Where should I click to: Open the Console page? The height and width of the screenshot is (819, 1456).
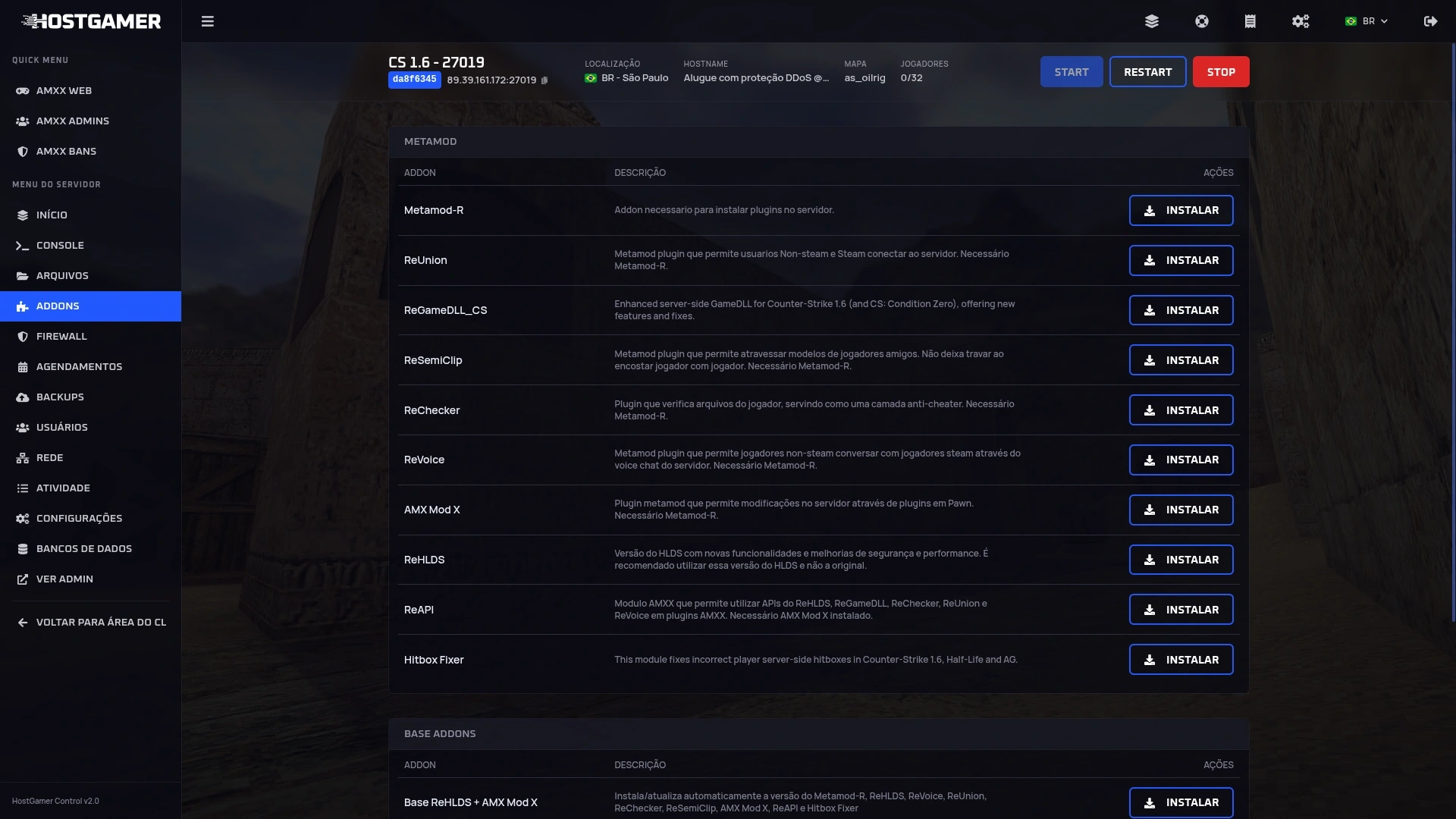coord(90,245)
